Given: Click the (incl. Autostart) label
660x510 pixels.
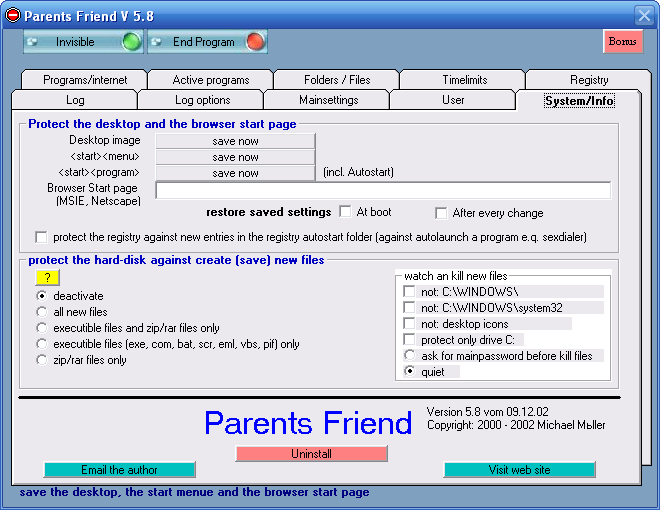Looking at the screenshot, I should pos(358,172).
